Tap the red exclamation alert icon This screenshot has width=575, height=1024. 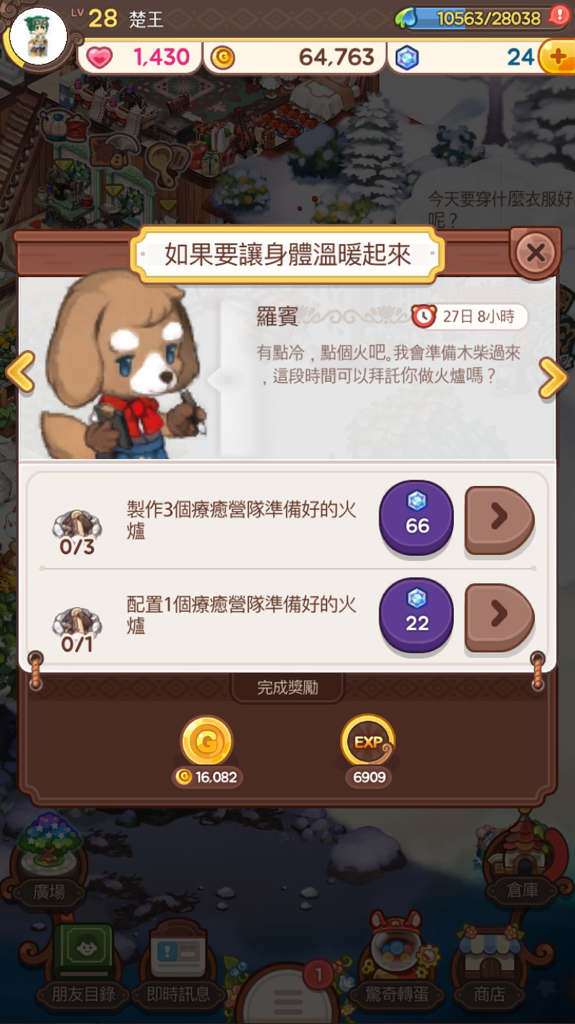[559, 15]
